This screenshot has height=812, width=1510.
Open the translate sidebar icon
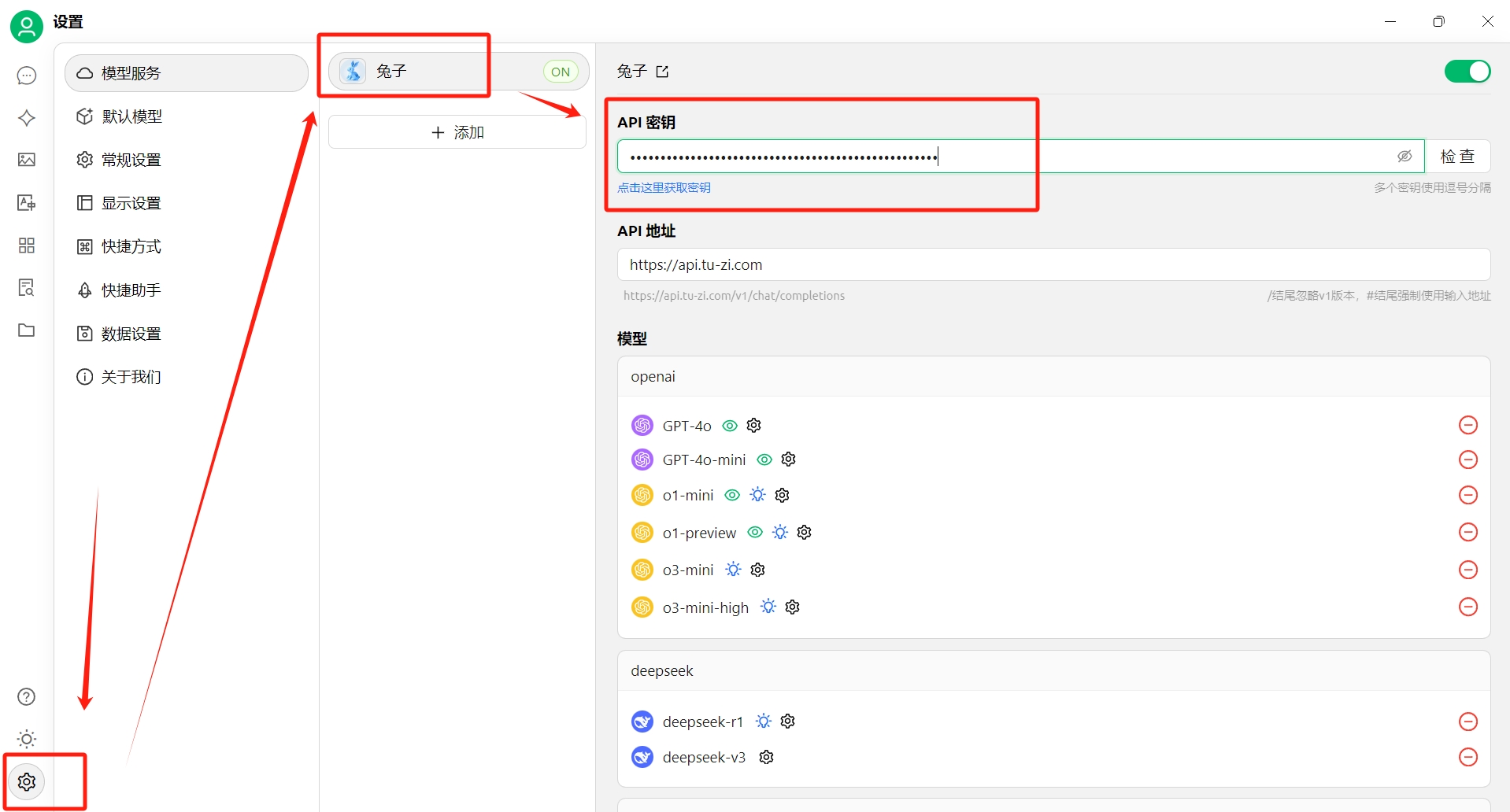(27, 203)
